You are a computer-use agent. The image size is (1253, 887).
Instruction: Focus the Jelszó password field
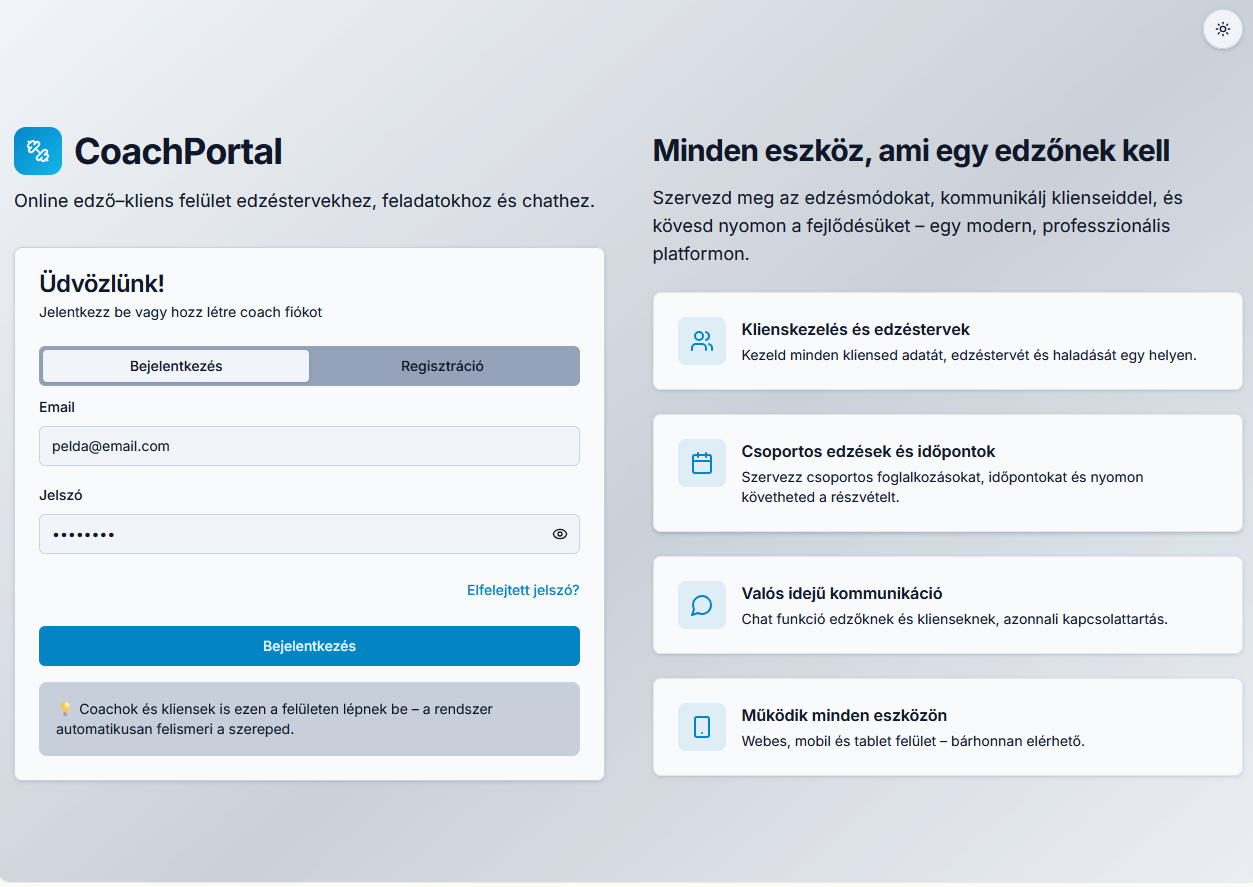coord(290,534)
